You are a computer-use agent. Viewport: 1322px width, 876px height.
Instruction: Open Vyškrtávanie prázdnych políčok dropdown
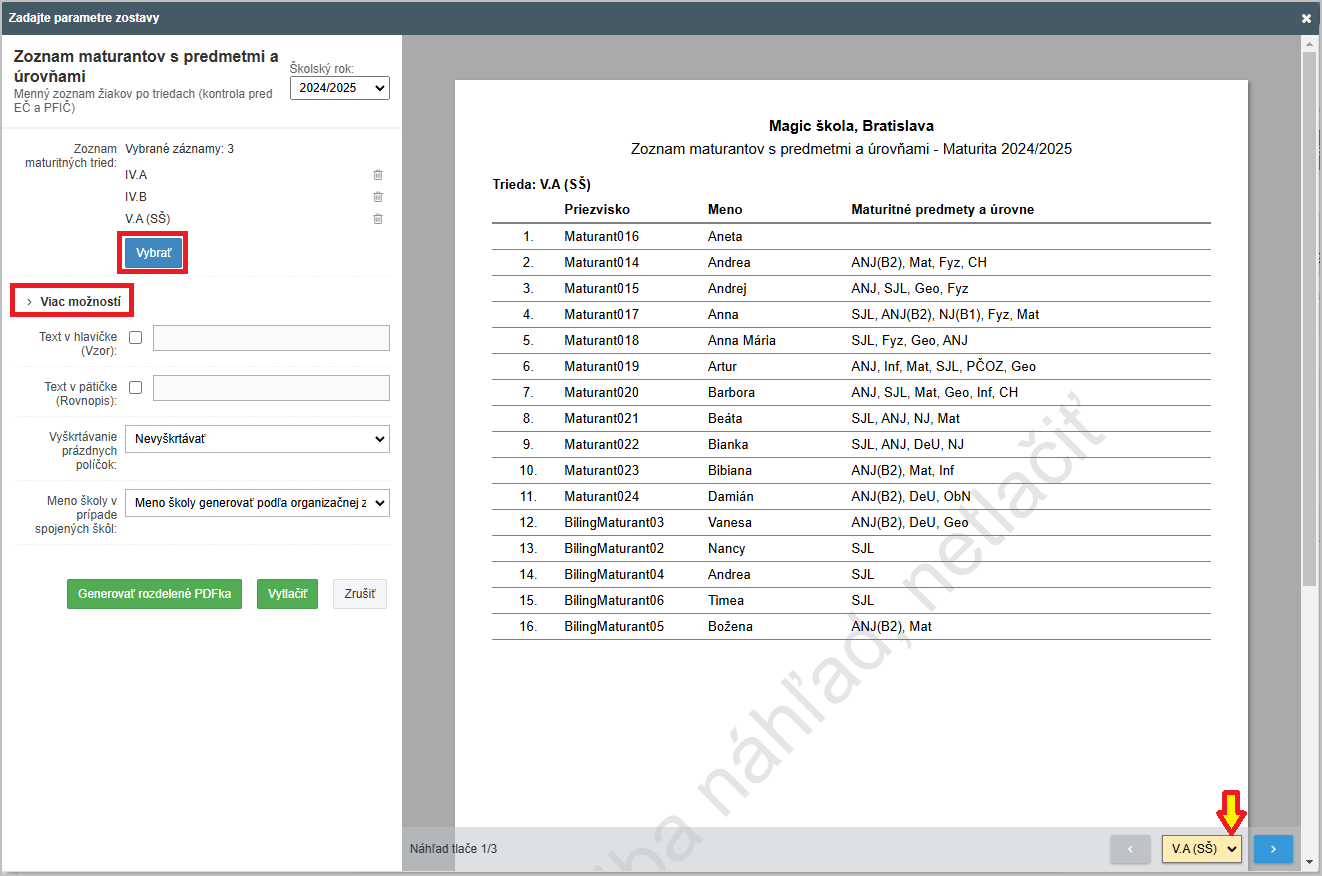257,438
